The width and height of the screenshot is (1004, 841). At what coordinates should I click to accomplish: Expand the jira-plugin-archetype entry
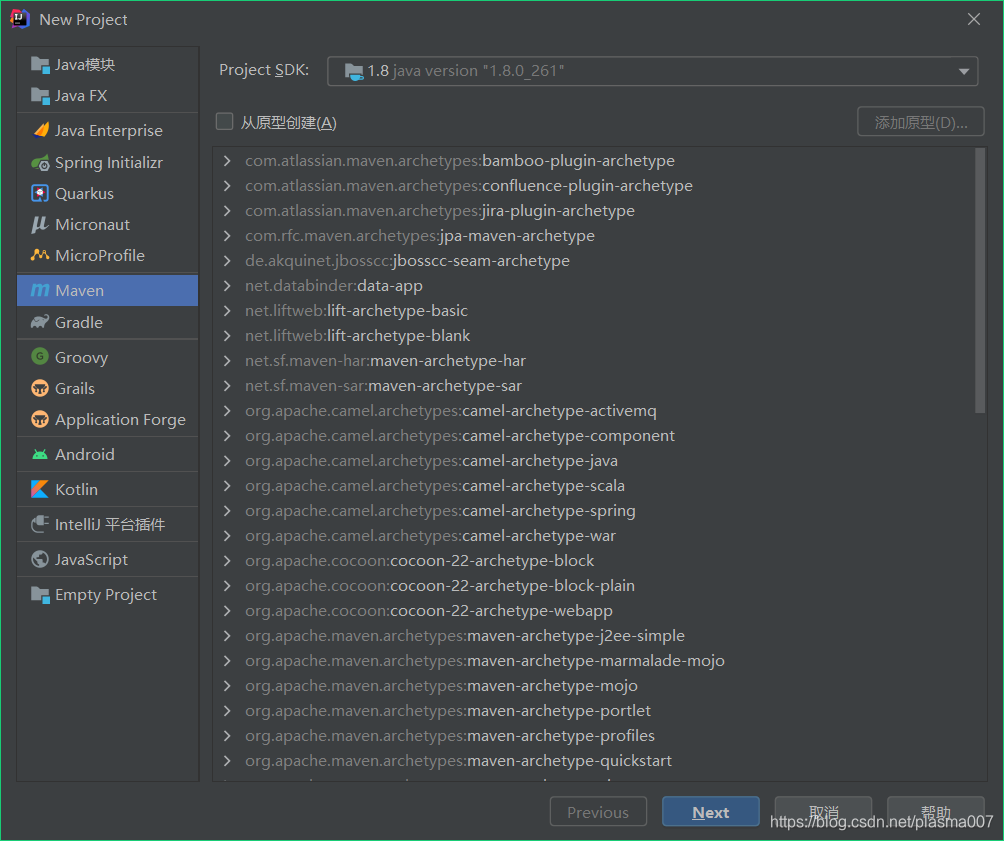(226, 211)
